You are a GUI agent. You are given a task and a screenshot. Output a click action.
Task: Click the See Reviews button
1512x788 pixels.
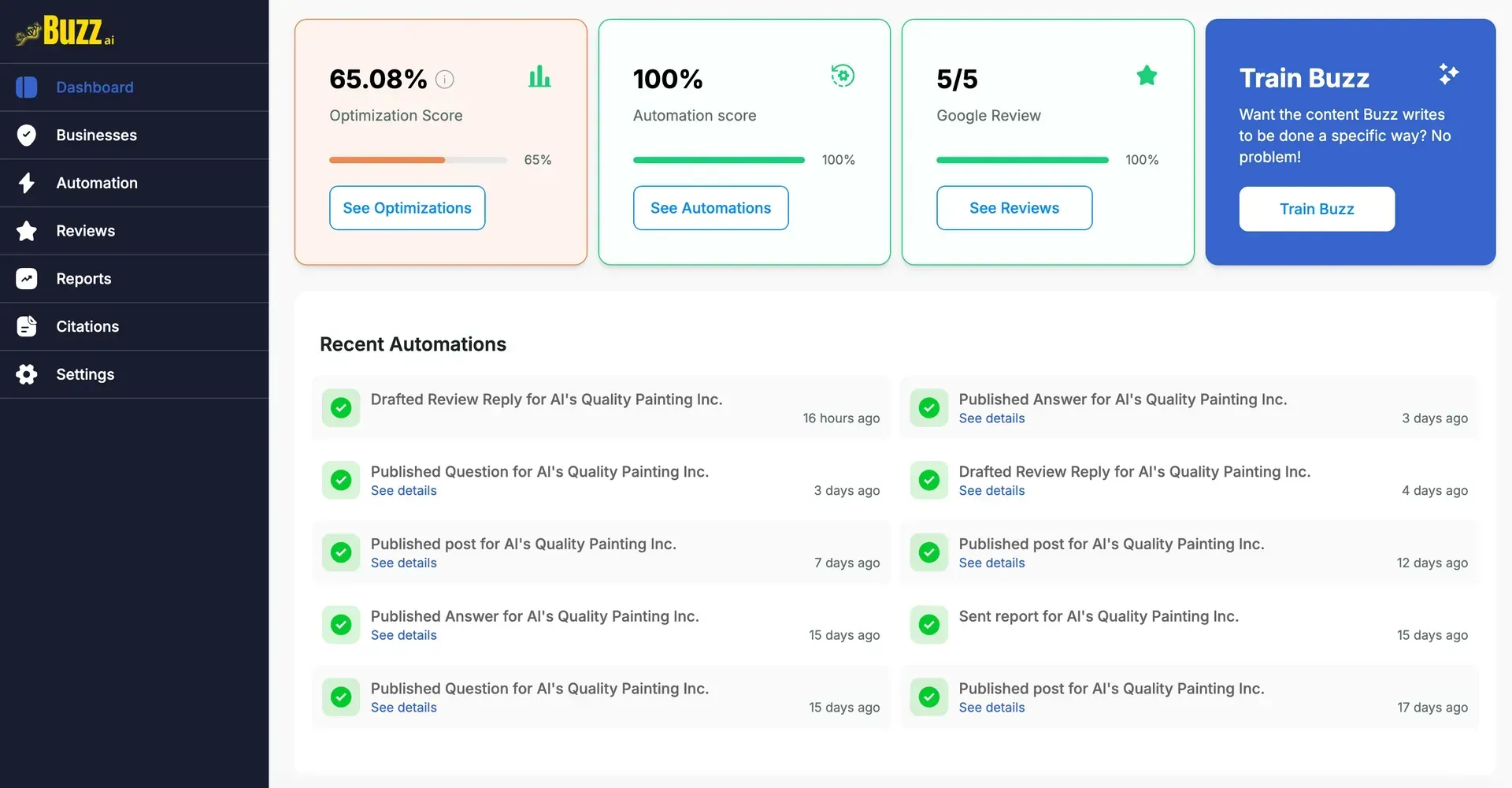pyautogui.click(x=1014, y=208)
